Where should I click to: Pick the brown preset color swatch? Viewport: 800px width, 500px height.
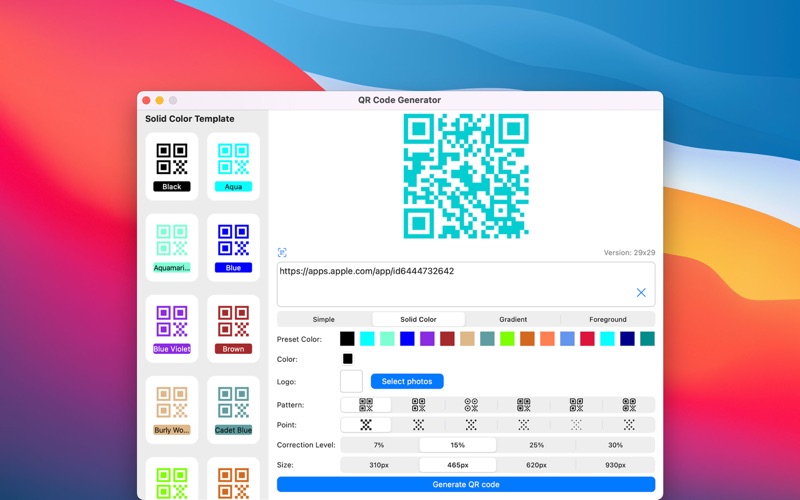(x=447, y=339)
